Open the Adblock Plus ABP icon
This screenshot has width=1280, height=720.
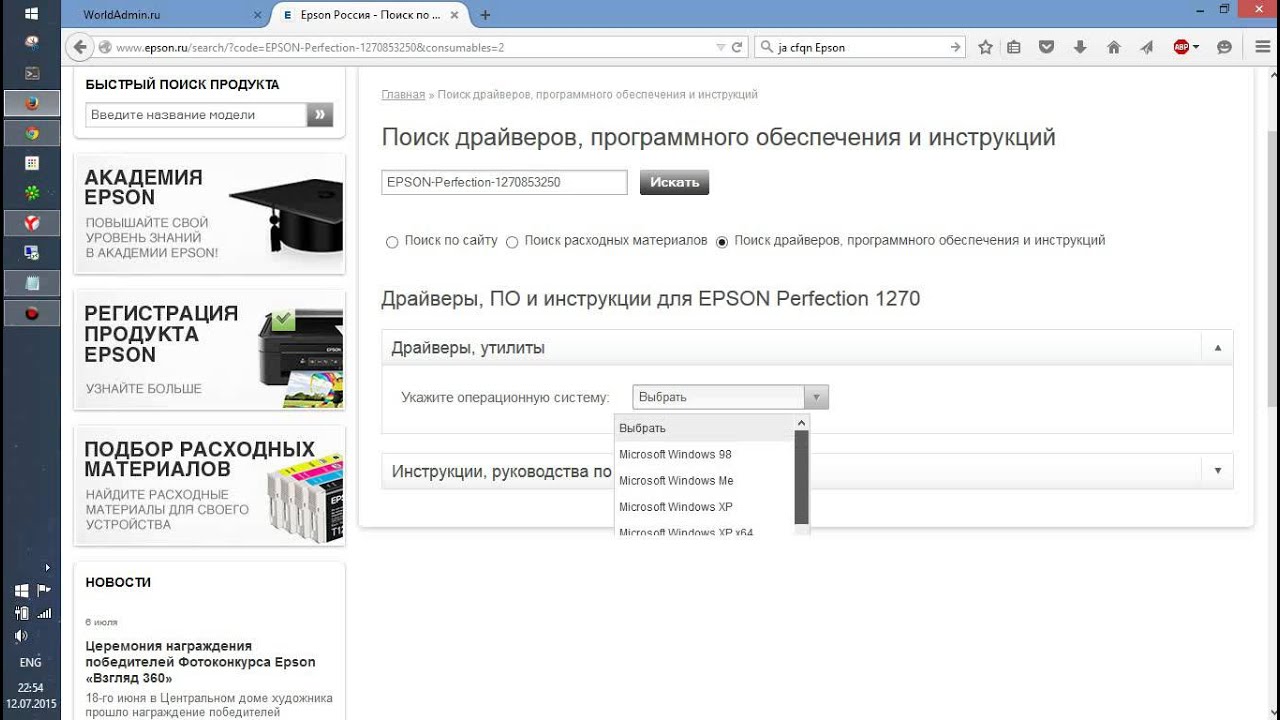pyautogui.click(x=1181, y=47)
